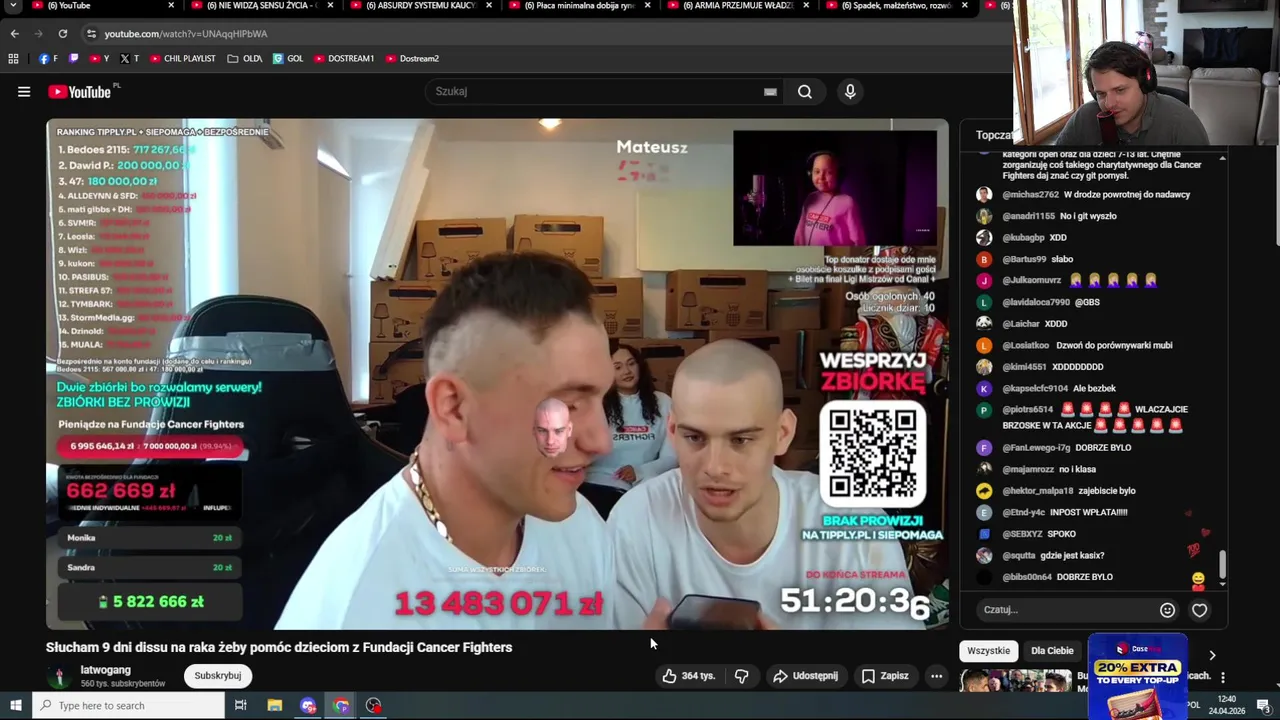Viewport: 1280px width, 720px height.
Task: Open the YouTube Y bookmark
Action: click(99, 59)
